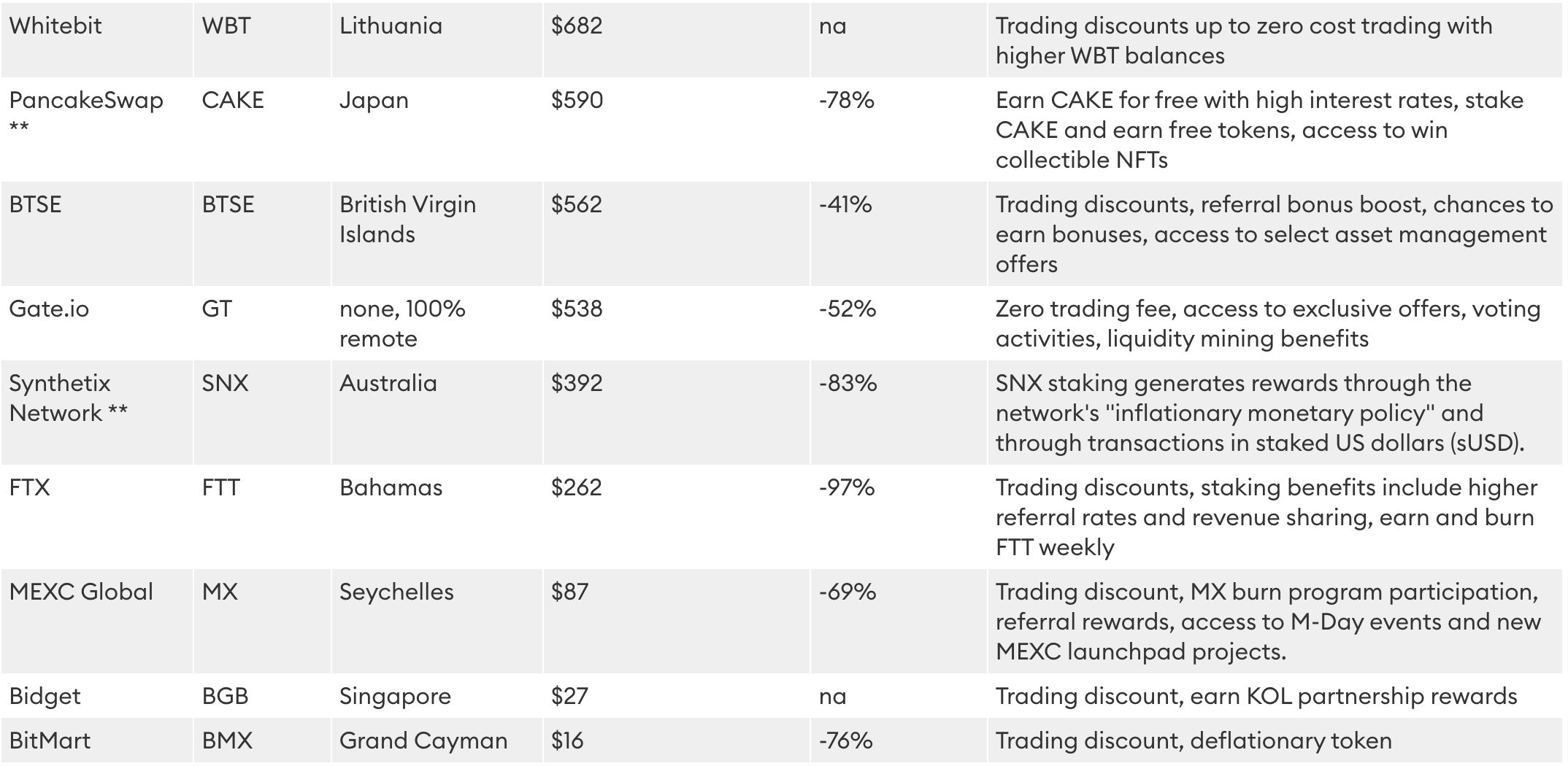This screenshot has height=766, width=1568.
Task: Click the Whitebit exchange name cell
Action: [x=55, y=26]
